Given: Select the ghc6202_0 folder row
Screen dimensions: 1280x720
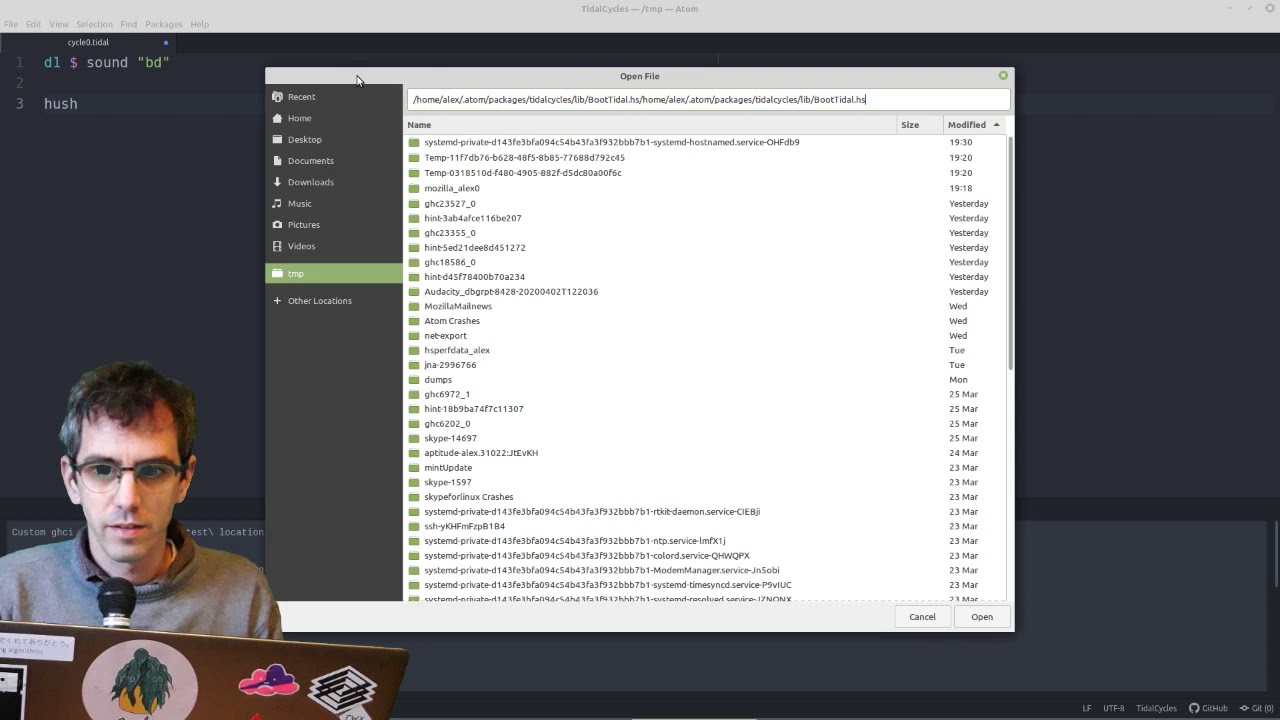Looking at the screenshot, I should (705, 424).
